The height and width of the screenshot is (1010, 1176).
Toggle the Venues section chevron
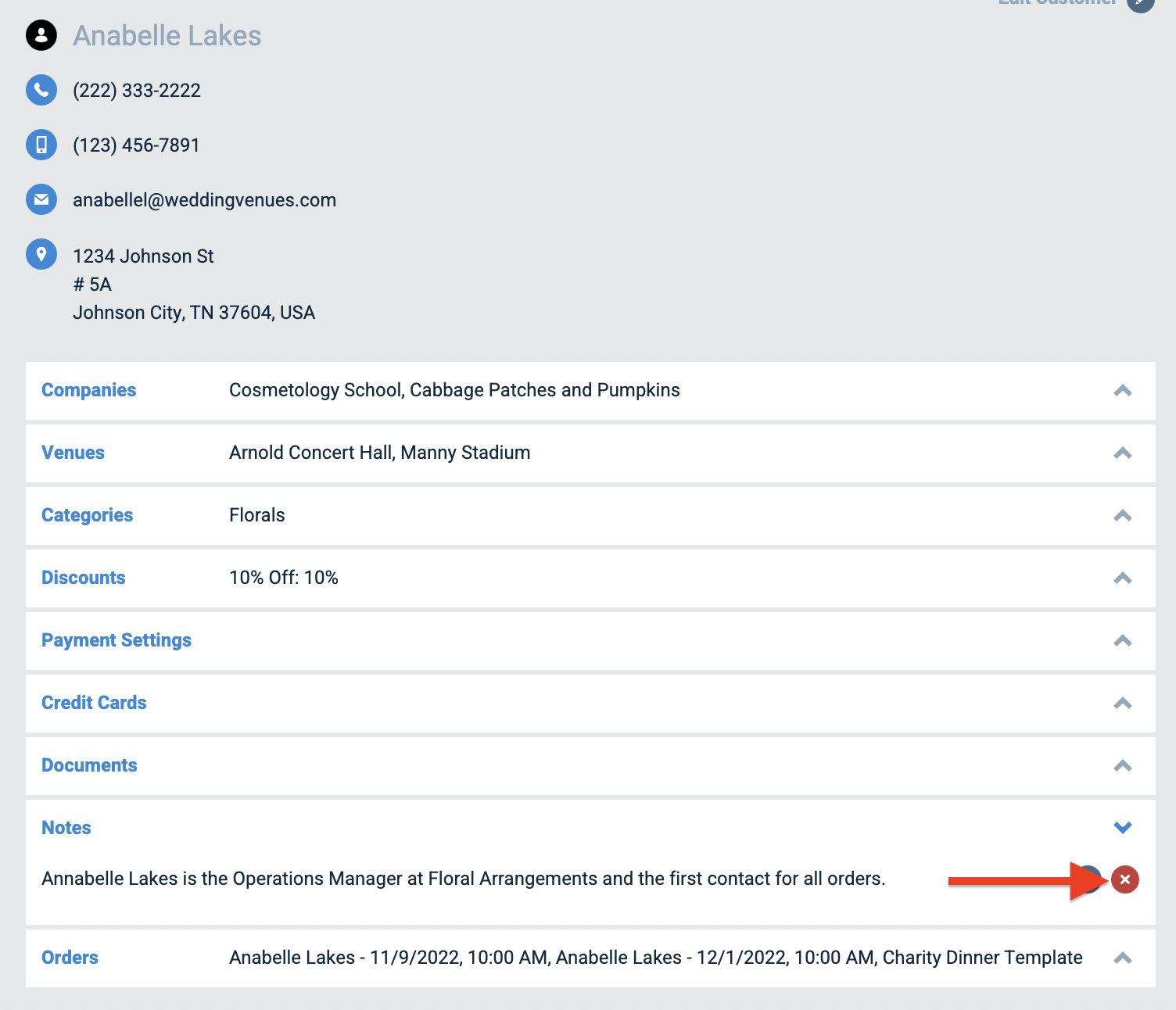(x=1123, y=453)
